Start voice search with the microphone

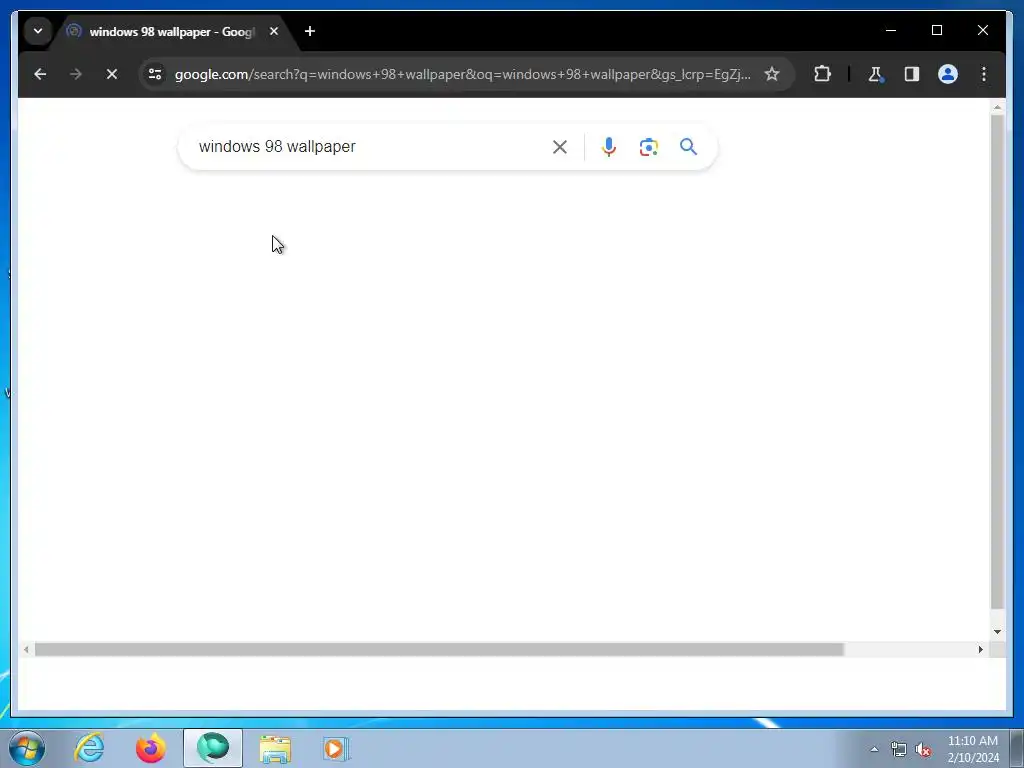click(609, 147)
